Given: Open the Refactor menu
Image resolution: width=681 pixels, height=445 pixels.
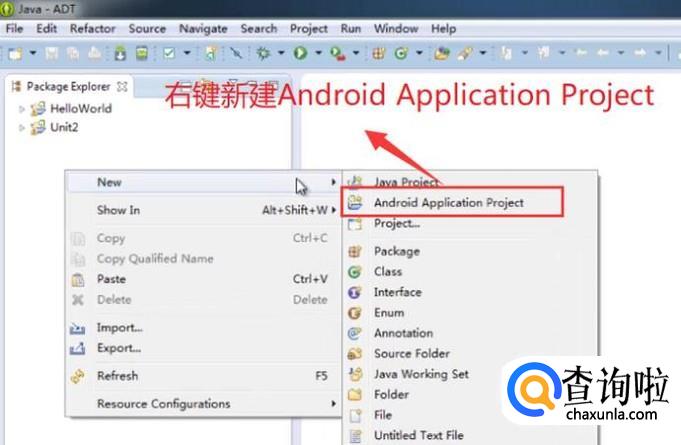Looking at the screenshot, I should (x=93, y=29).
